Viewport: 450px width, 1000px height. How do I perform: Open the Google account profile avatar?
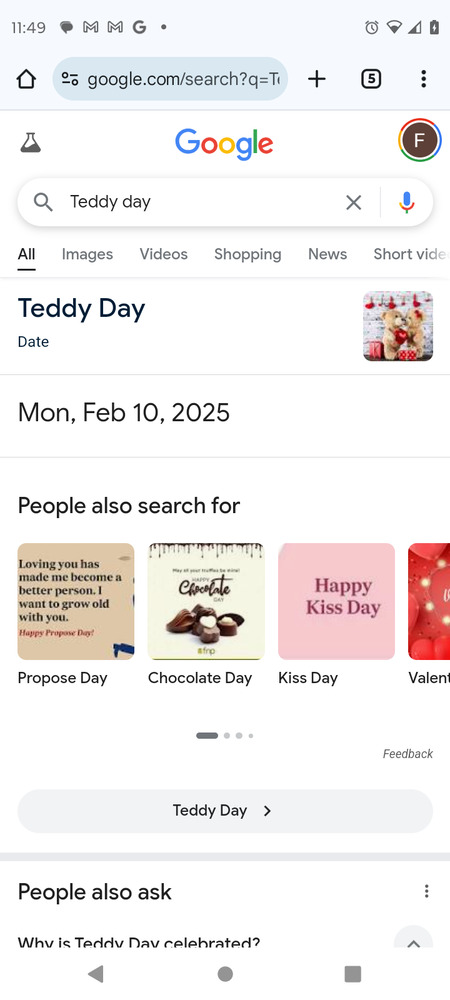419,140
